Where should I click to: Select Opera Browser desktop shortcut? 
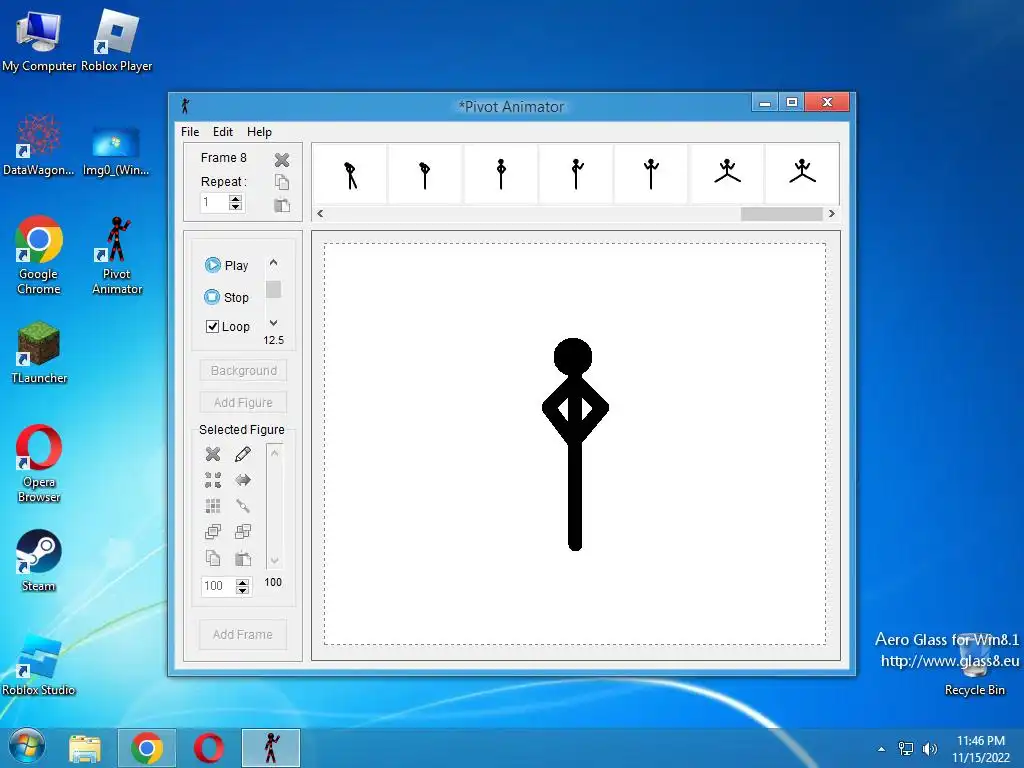pos(39,464)
